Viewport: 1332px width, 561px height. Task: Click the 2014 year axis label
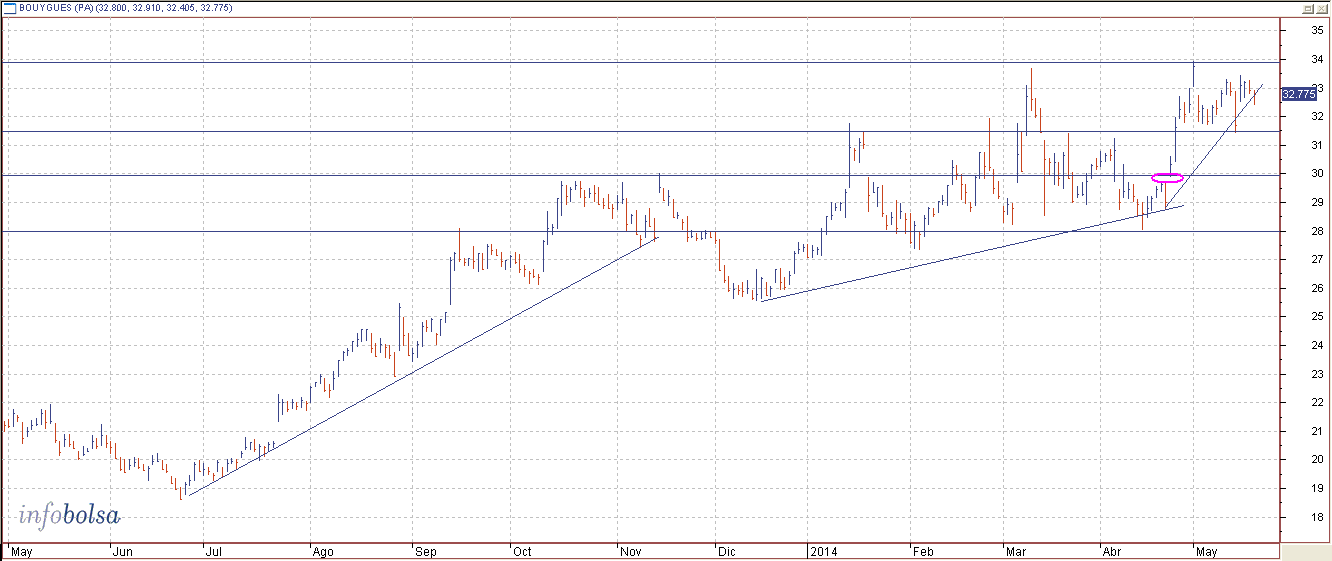(823, 551)
